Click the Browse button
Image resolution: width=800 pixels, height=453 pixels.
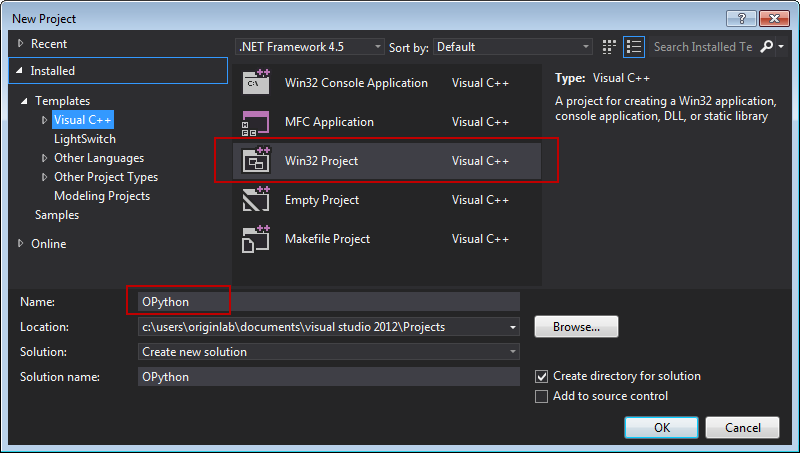pos(576,327)
